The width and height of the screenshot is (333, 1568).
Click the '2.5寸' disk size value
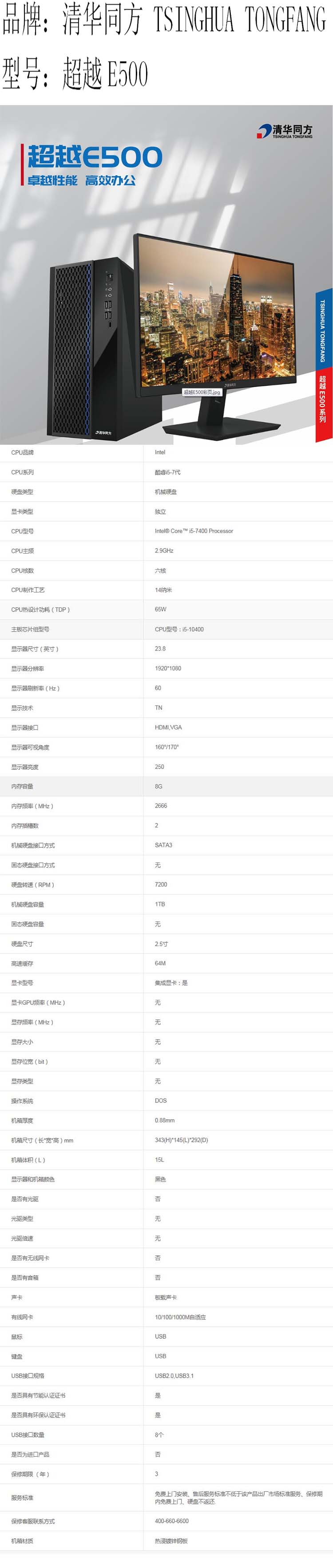pyautogui.click(x=162, y=944)
